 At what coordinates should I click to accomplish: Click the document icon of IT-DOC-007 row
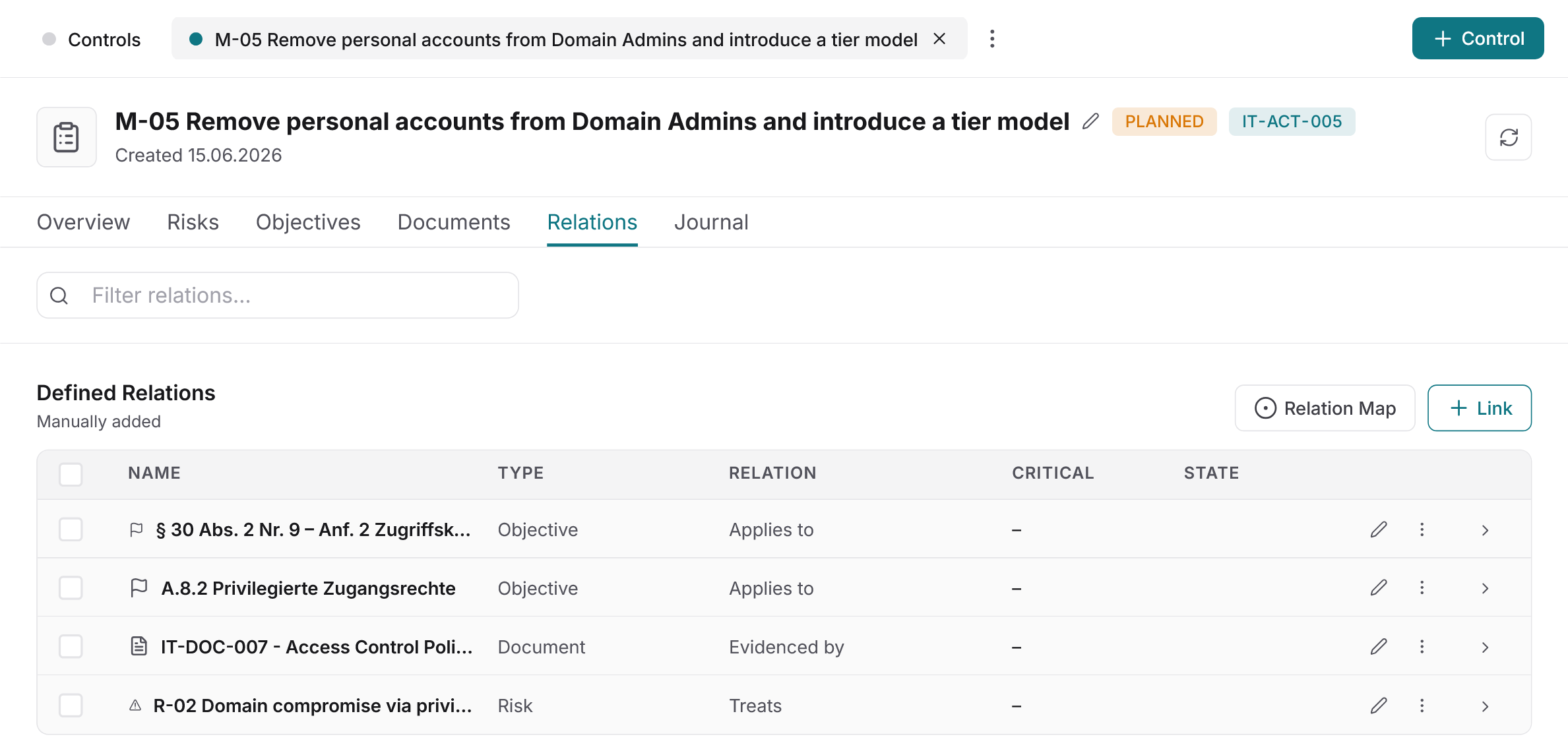tap(139, 646)
